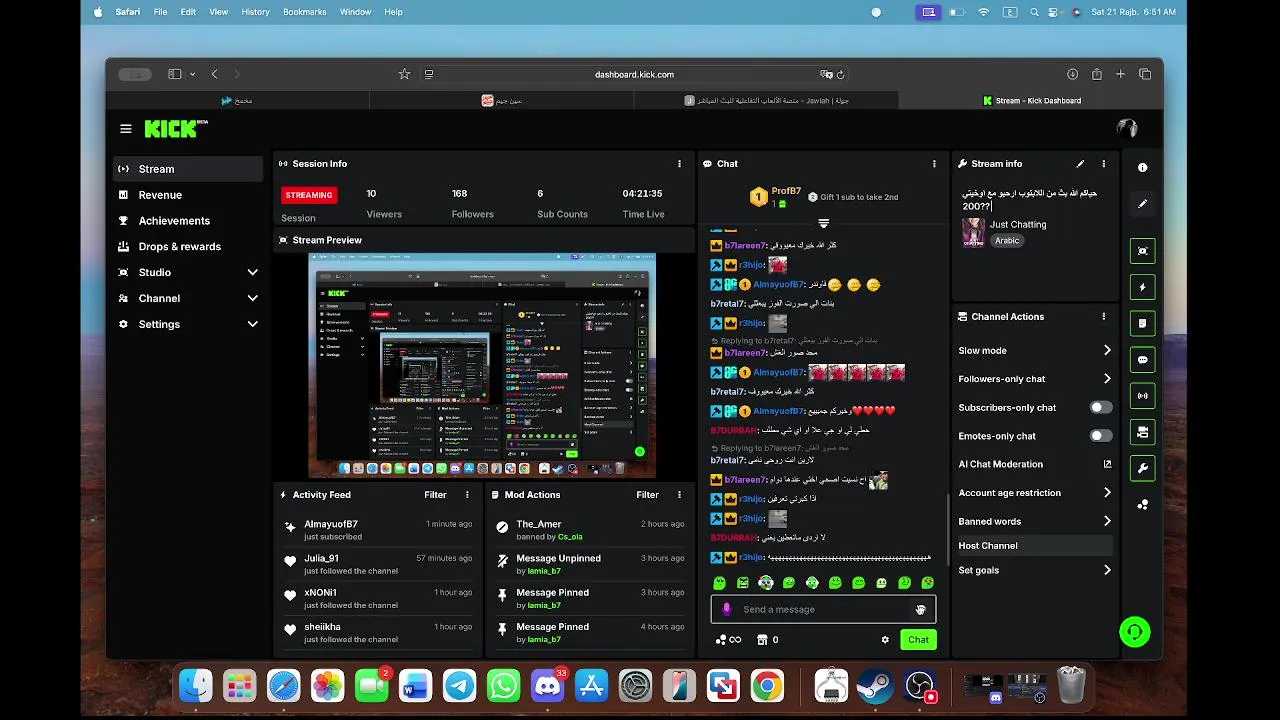Click the channel points infinity icon
This screenshot has height=720, width=1280.
tap(729, 640)
